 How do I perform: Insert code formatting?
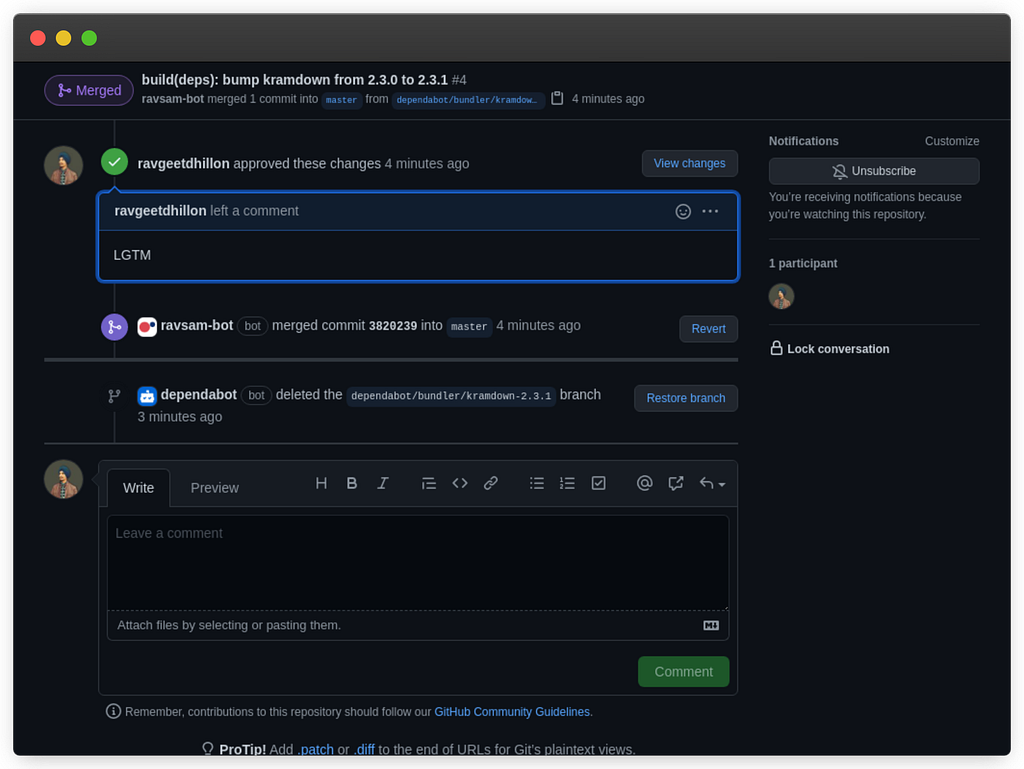point(460,484)
